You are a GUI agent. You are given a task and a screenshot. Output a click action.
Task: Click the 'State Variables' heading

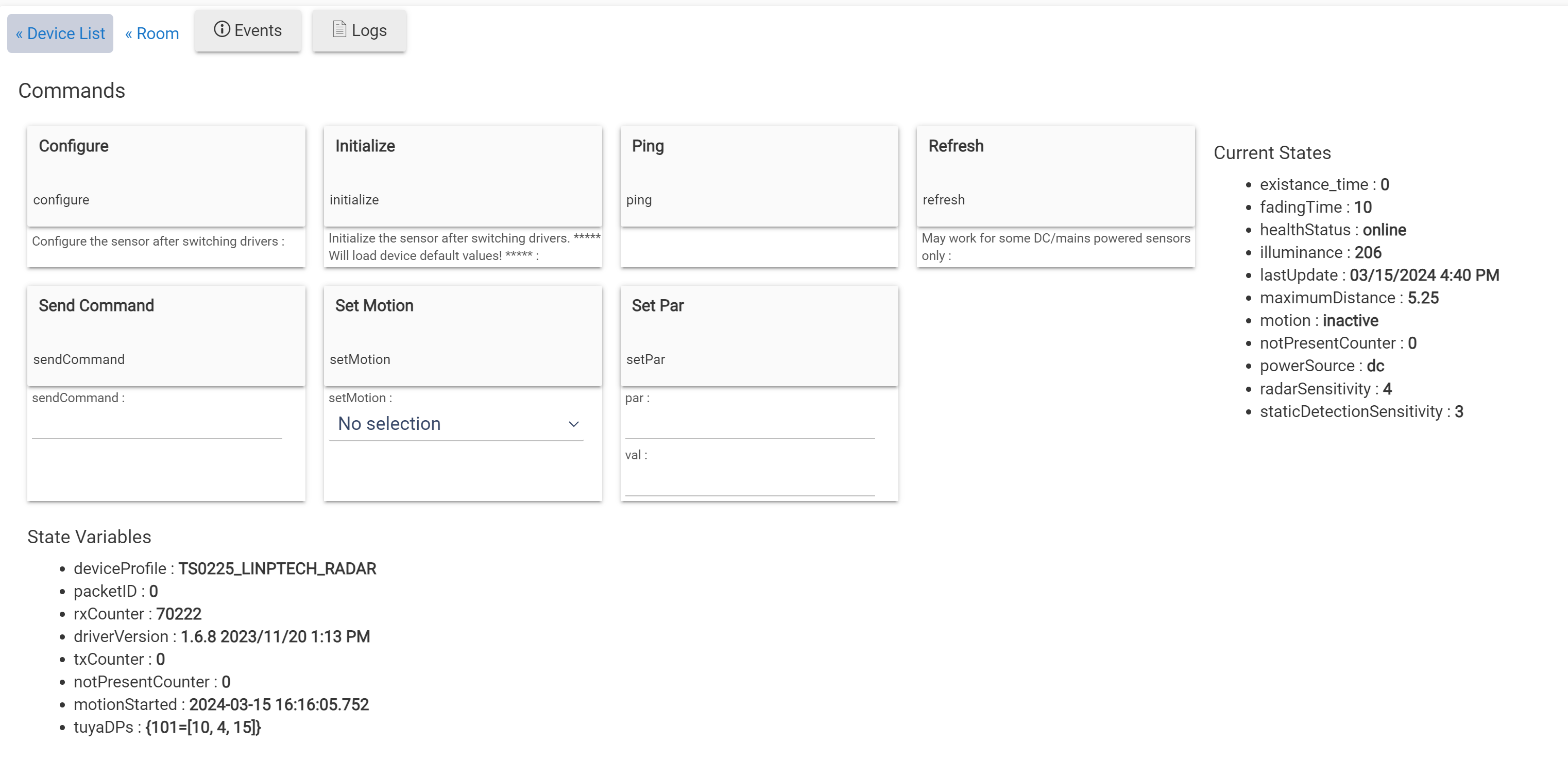(90, 537)
